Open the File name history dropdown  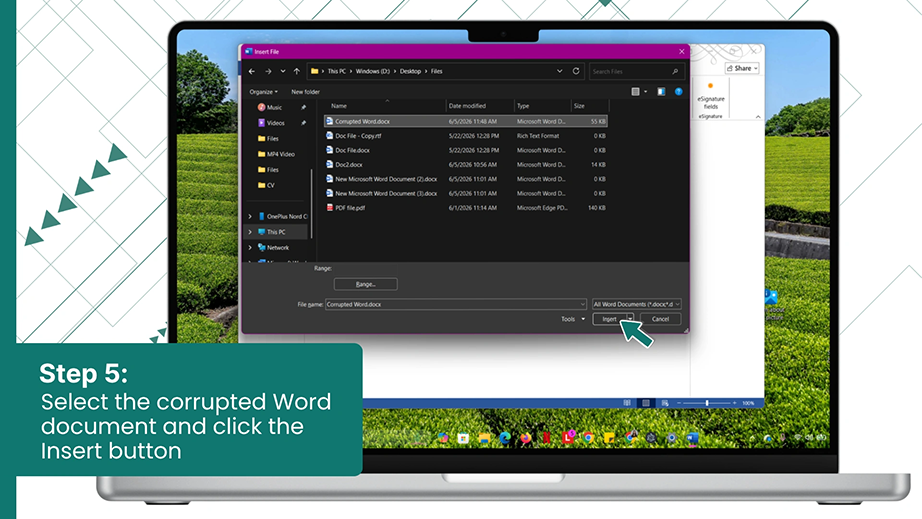pos(582,304)
